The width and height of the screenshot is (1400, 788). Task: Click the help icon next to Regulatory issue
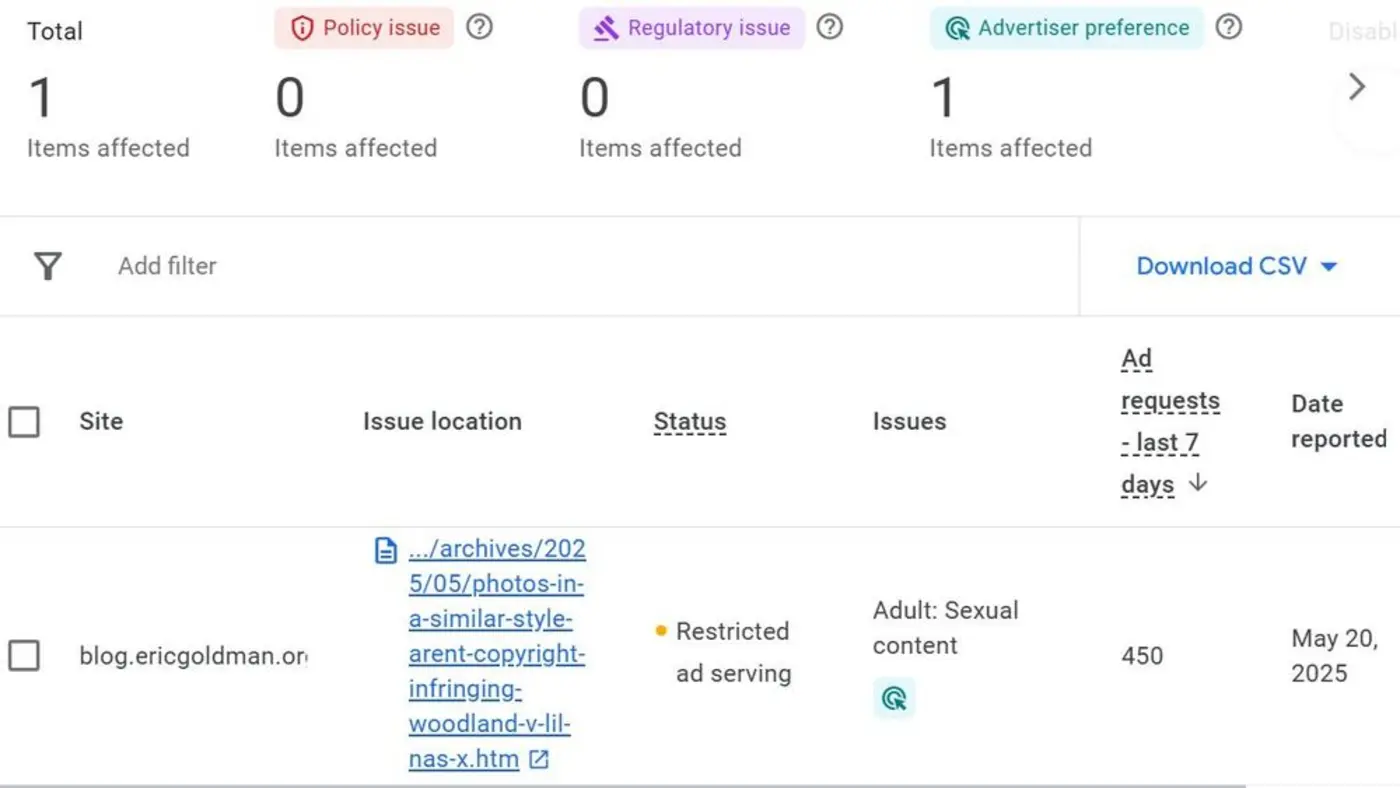click(x=829, y=28)
